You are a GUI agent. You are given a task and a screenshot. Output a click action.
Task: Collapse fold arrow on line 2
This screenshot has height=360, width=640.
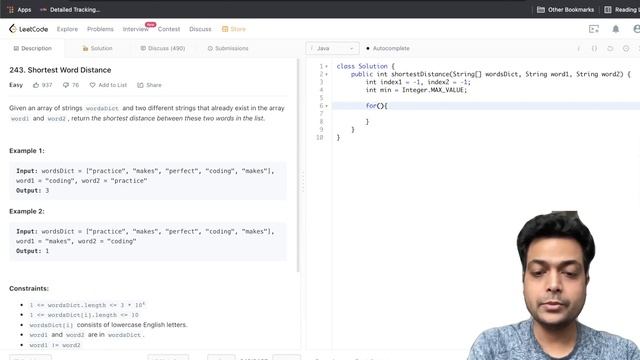point(327,74)
